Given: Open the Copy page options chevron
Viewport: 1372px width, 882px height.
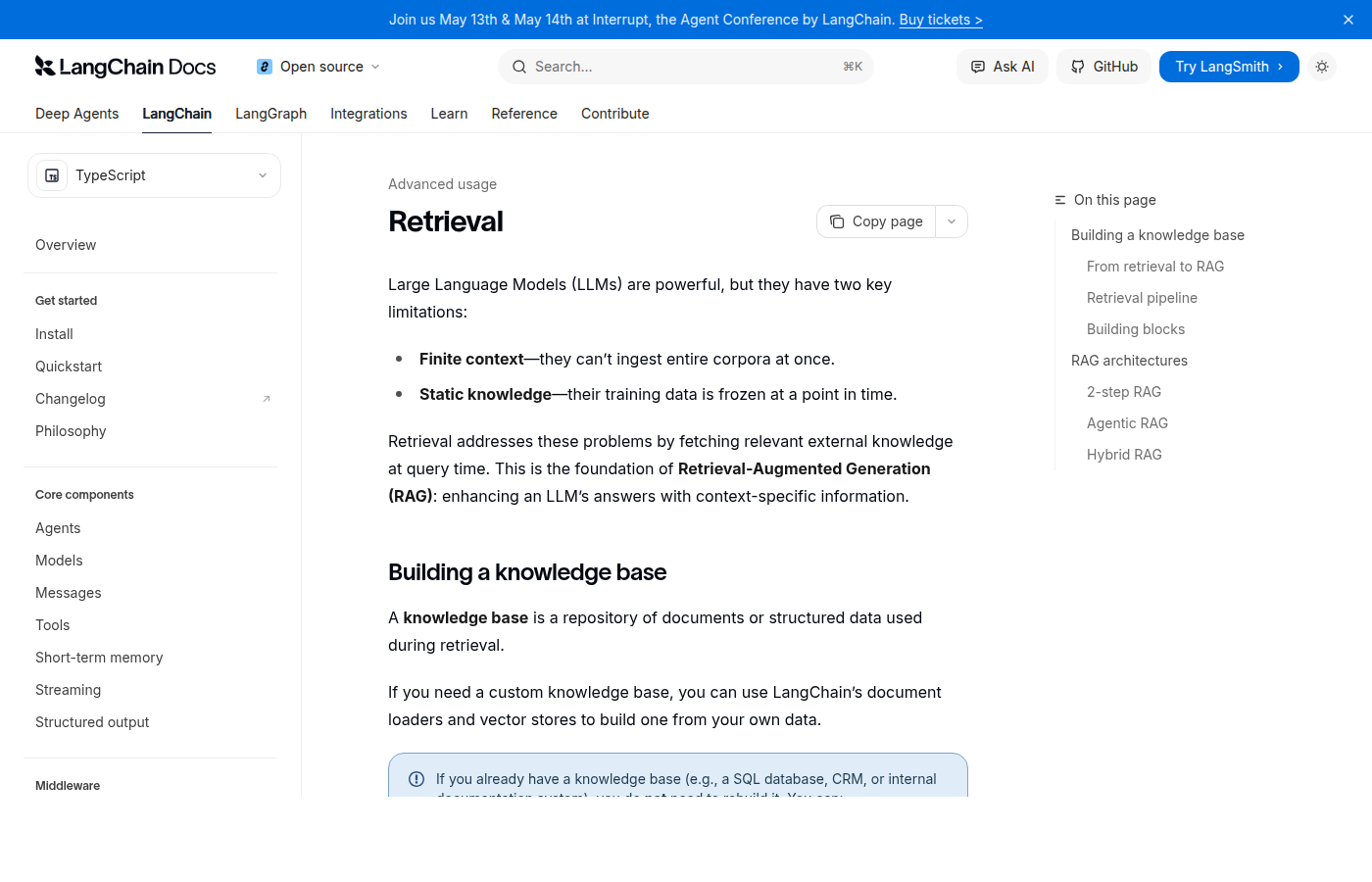Looking at the screenshot, I should pos(952,221).
